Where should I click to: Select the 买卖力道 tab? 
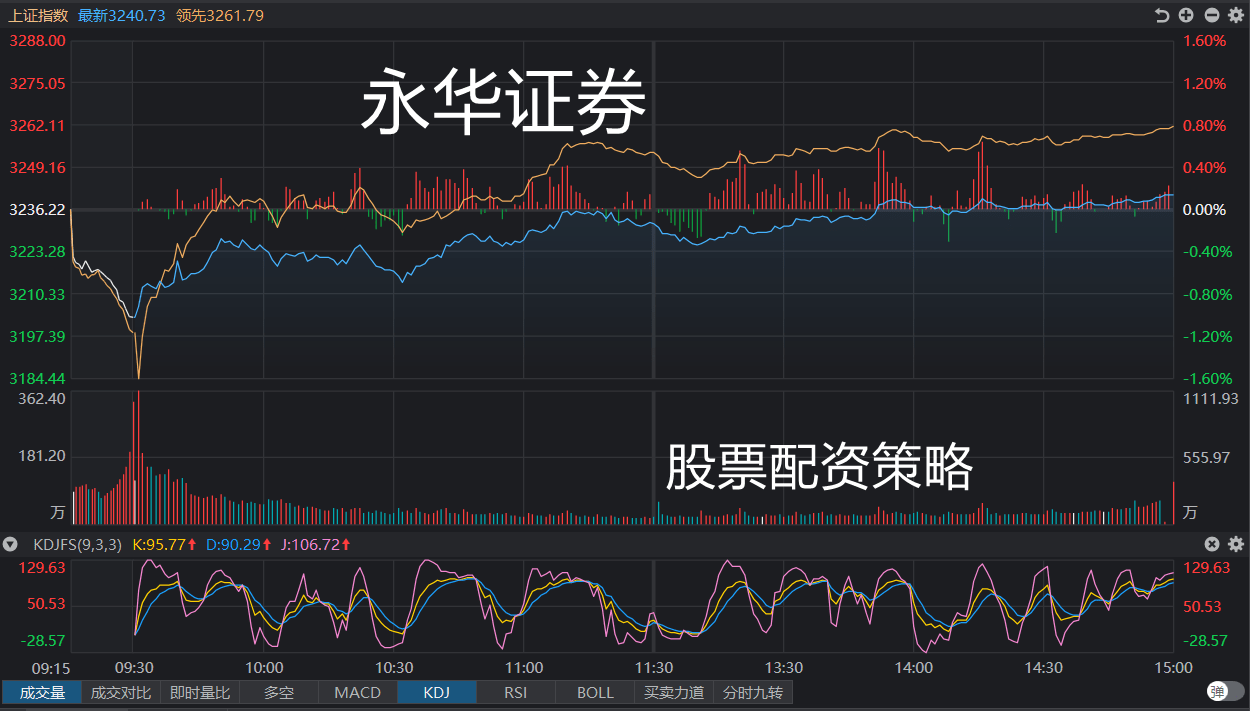tap(674, 692)
